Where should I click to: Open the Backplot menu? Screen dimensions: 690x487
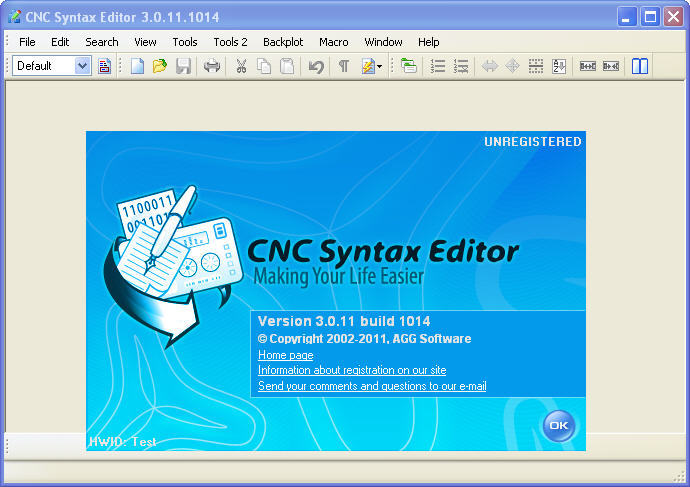(283, 42)
